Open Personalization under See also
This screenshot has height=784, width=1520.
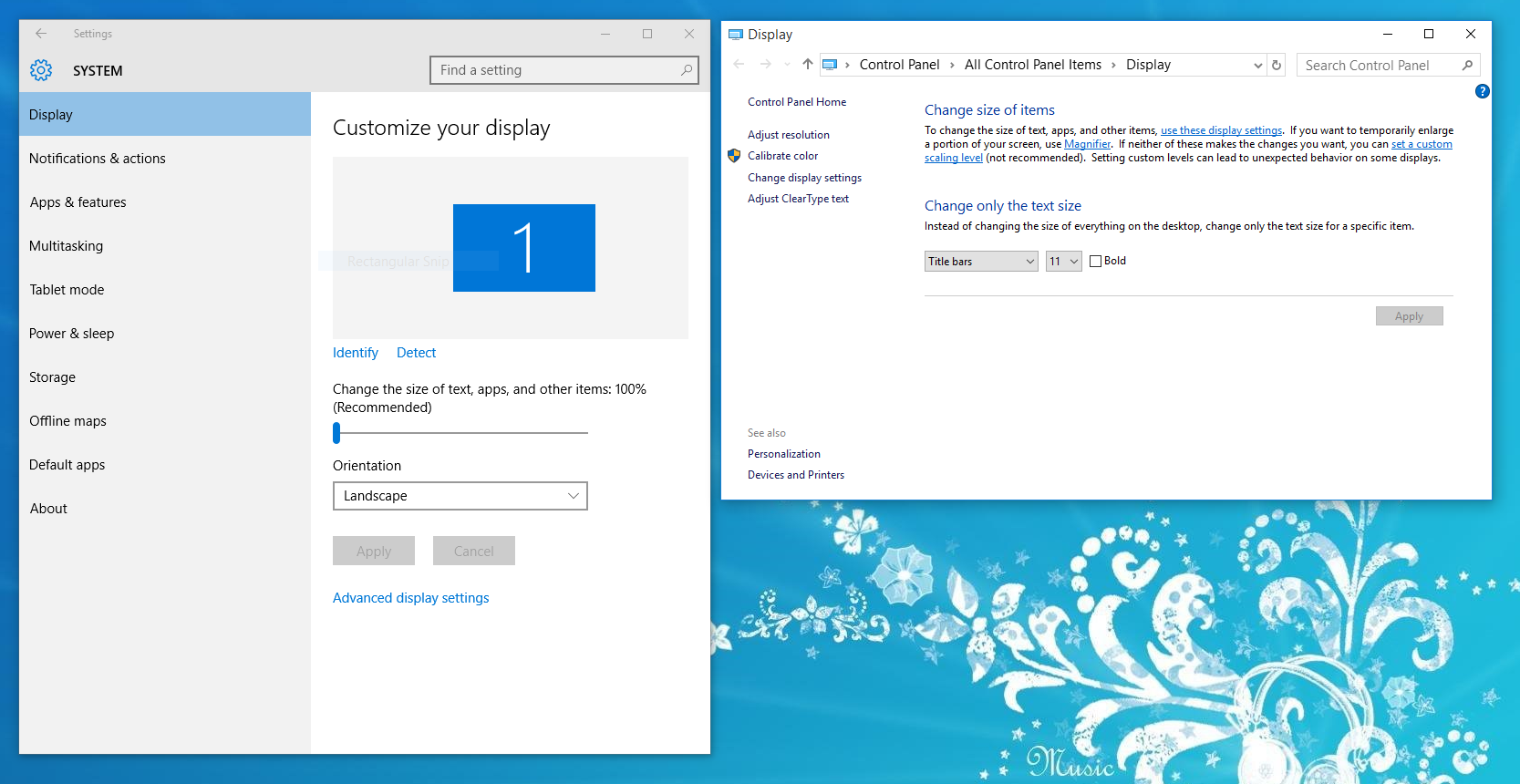point(784,454)
